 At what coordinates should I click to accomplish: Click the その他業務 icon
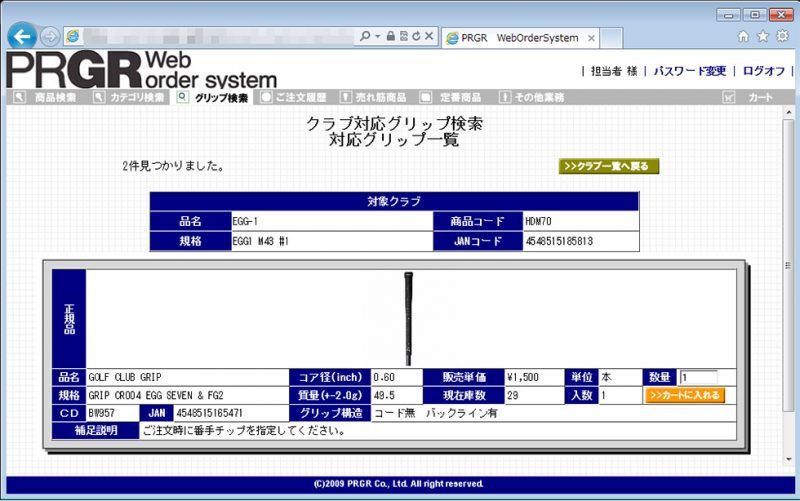point(505,97)
